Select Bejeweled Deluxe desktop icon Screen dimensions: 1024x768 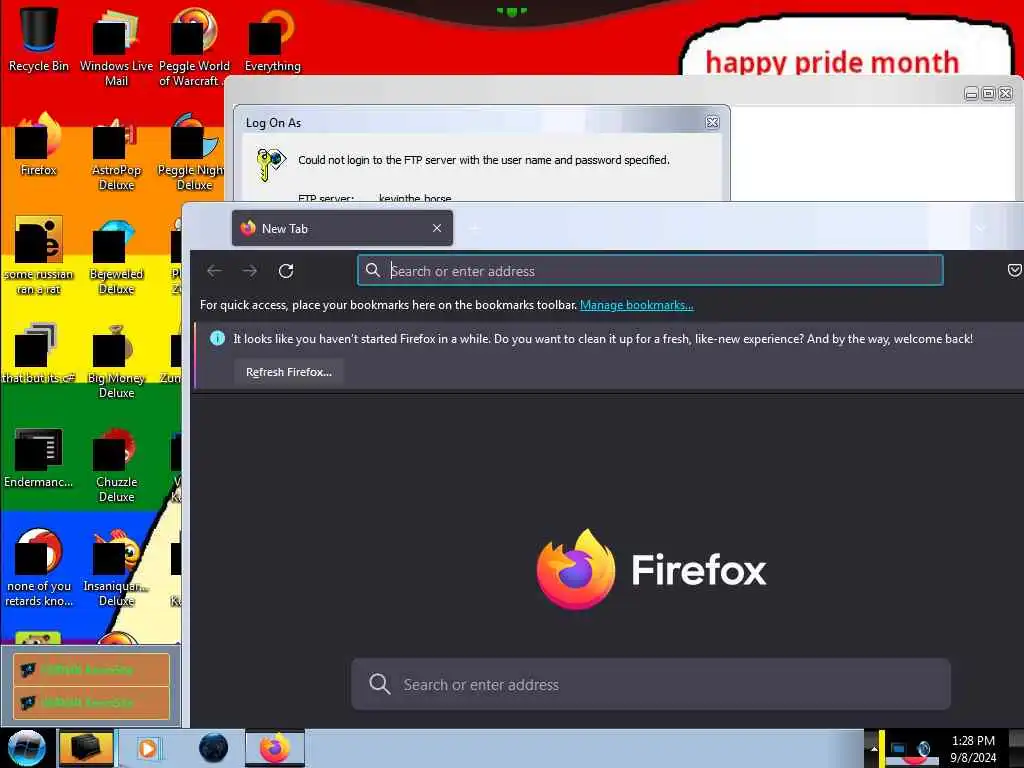point(116,256)
